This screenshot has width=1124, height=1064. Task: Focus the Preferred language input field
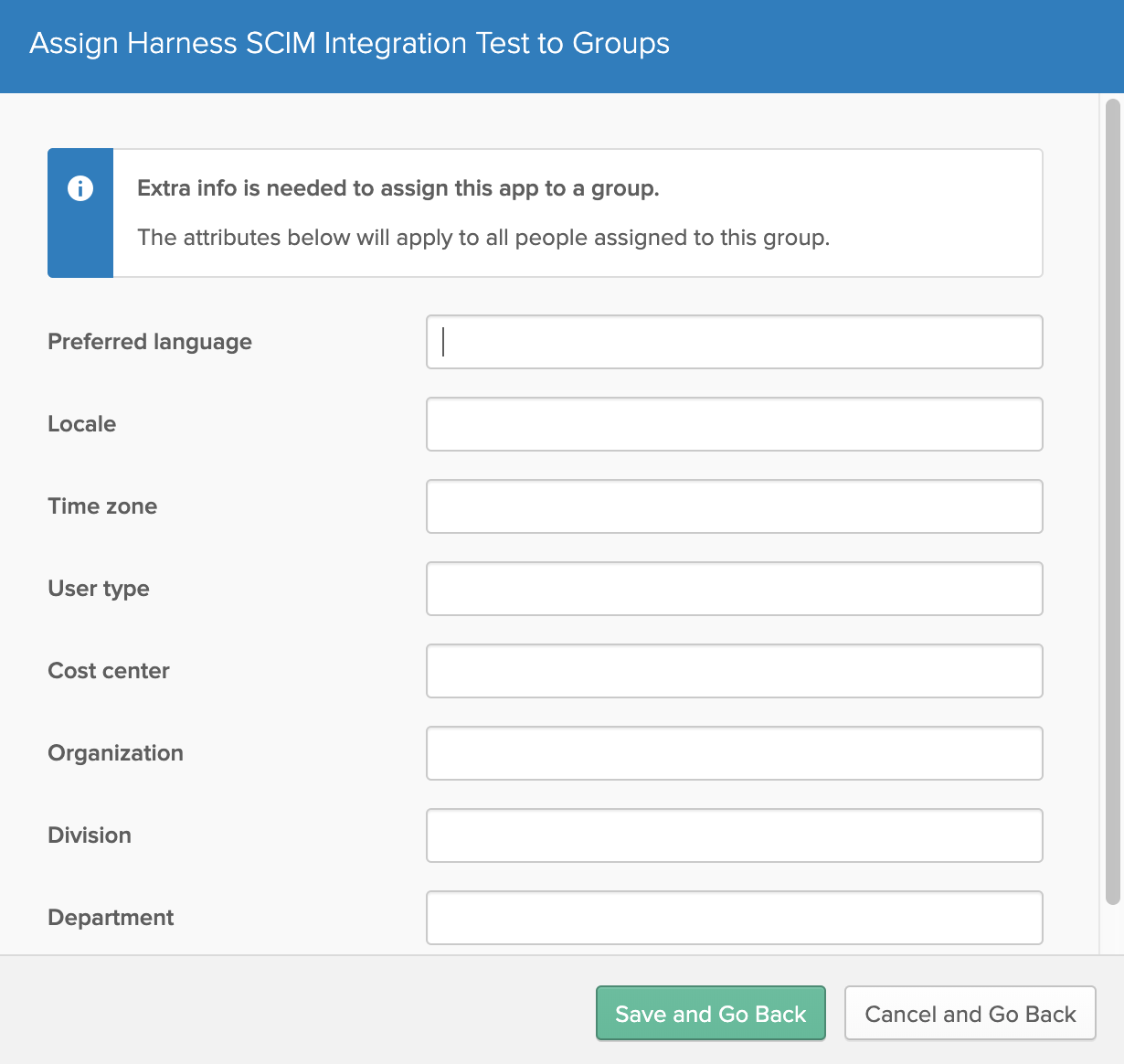[x=734, y=342]
